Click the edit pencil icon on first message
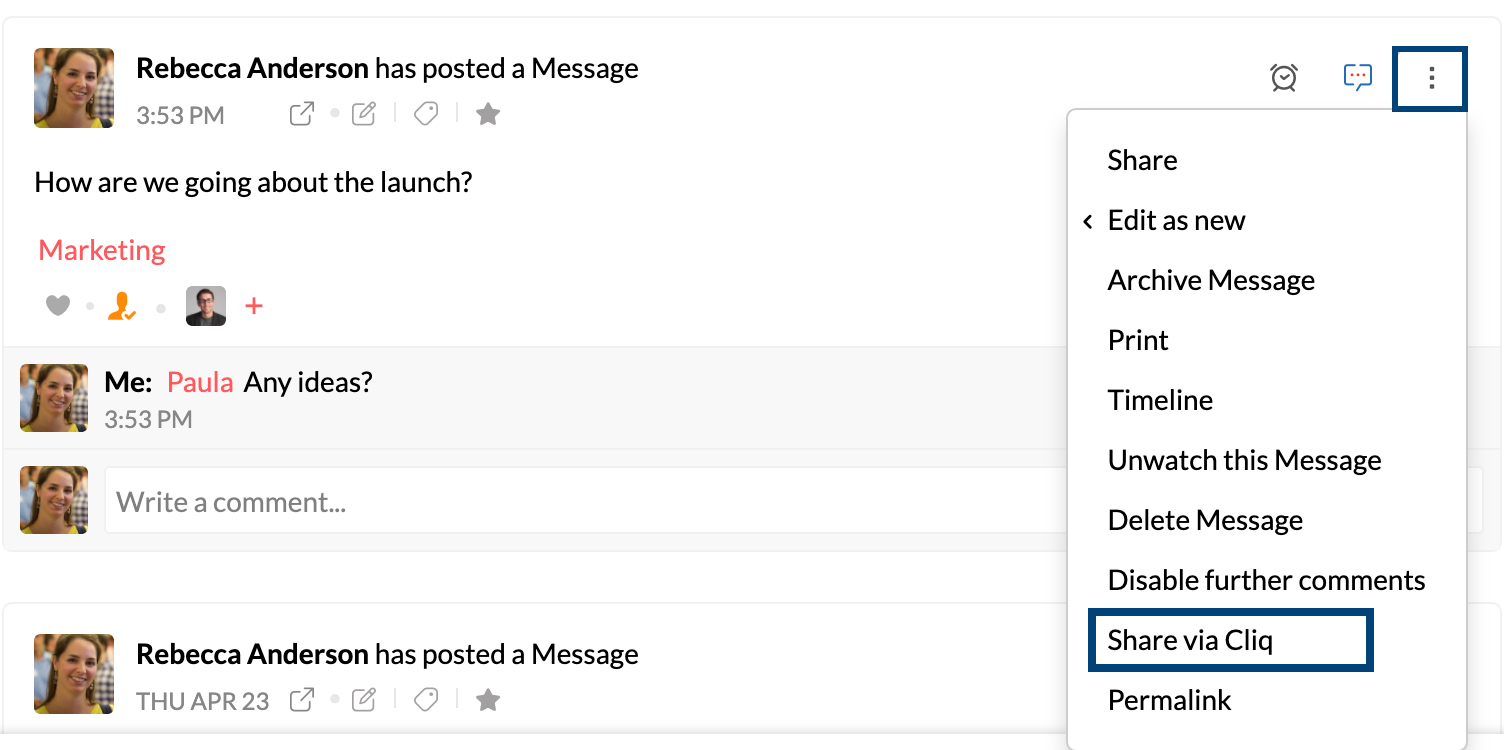Image resolution: width=1504 pixels, height=750 pixels. coord(364,114)
